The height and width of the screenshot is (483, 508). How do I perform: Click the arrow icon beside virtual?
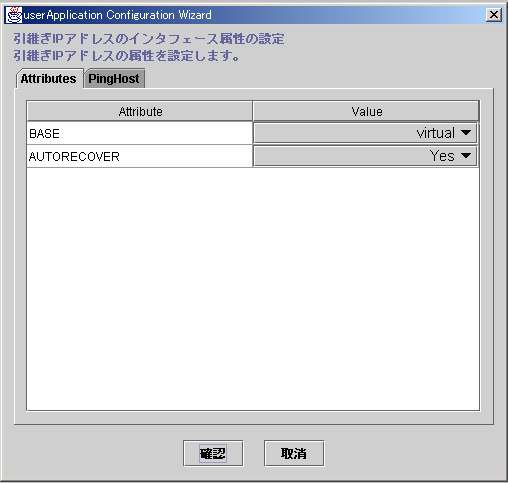click(x=466, y=133)
